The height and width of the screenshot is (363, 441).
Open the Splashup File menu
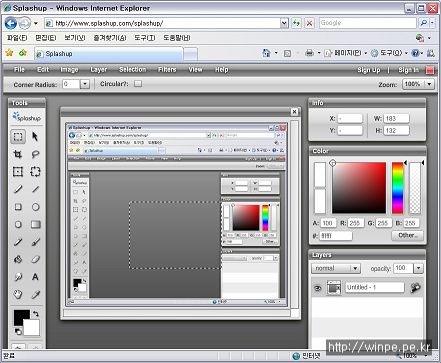click(x=19, y=70)
